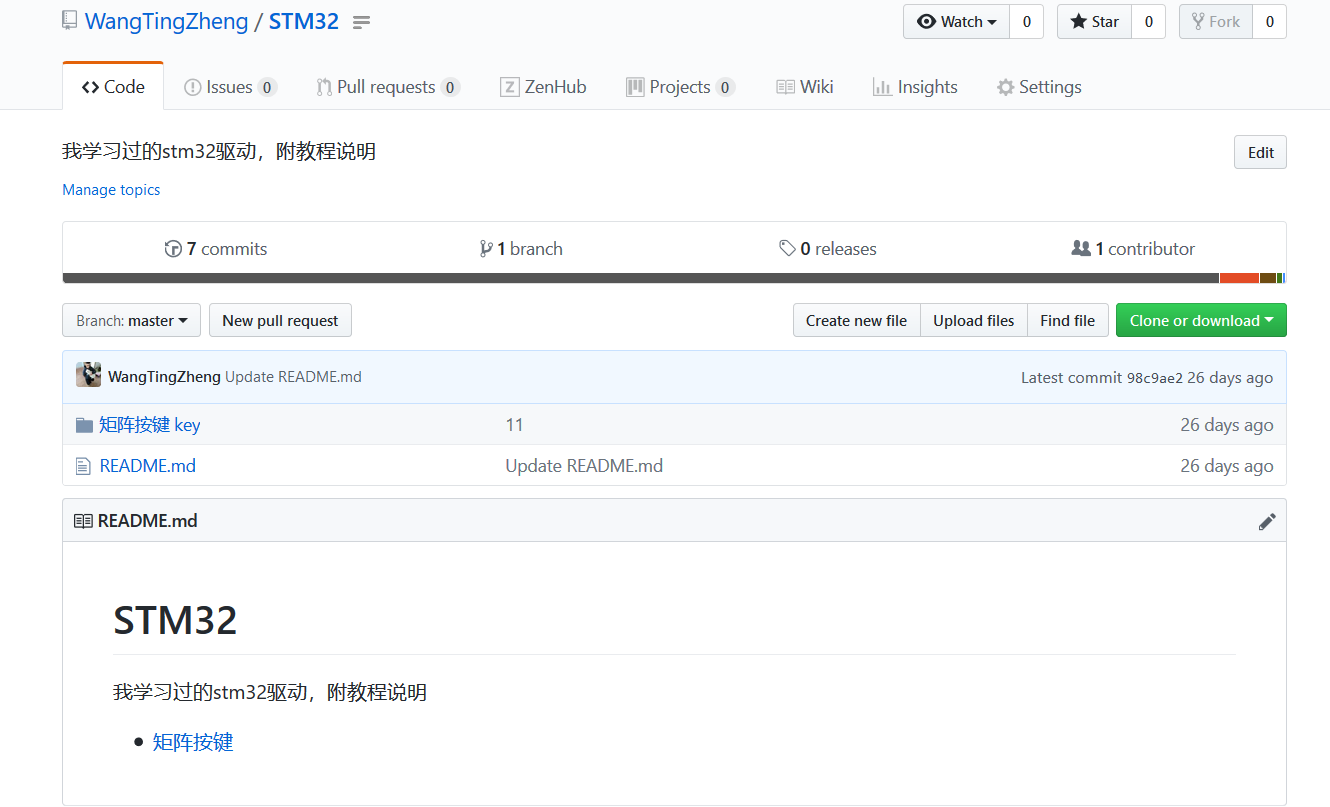The image size is (1330, 807).
Task: Click the Fork button
Action: 1215,22
